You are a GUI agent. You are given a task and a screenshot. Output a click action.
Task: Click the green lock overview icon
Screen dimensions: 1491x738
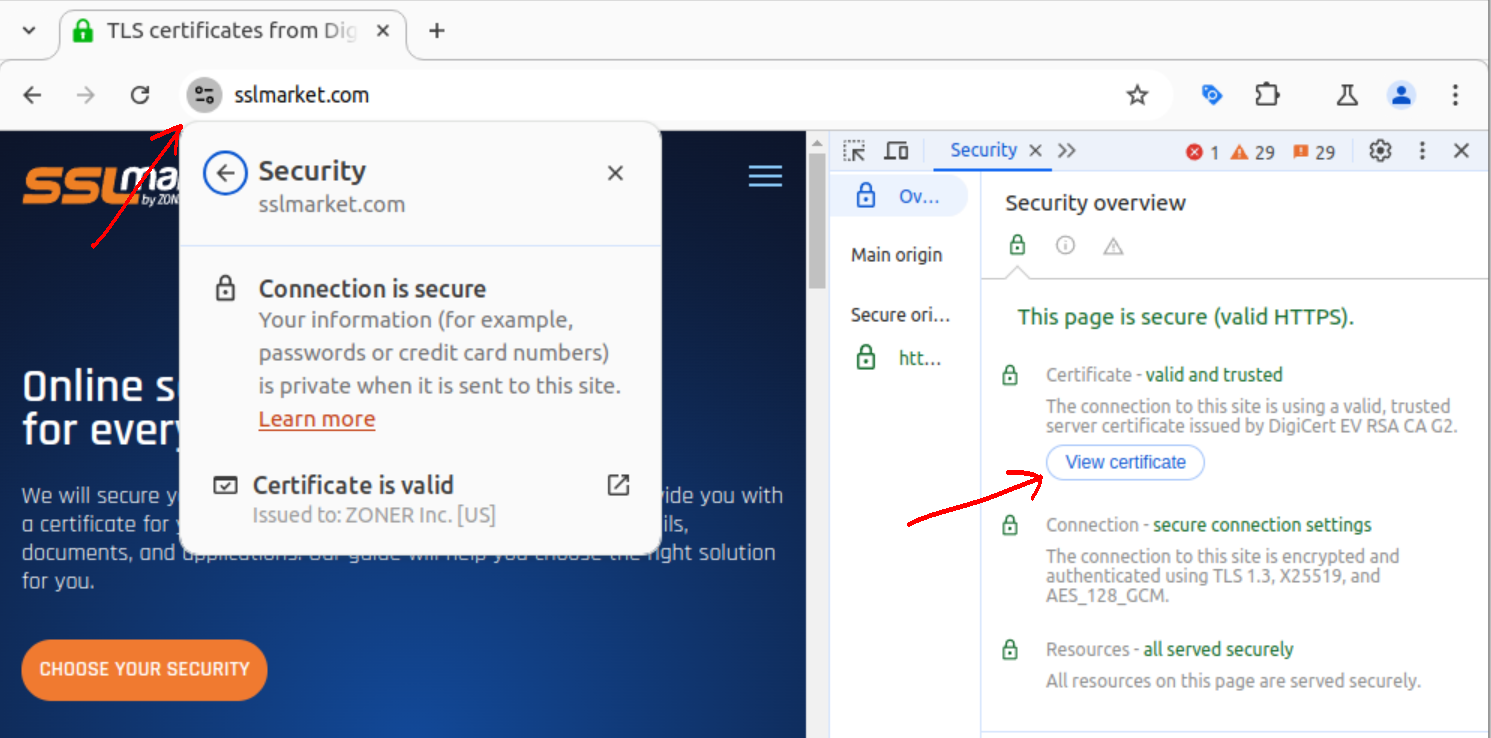tap(1017, 245)
